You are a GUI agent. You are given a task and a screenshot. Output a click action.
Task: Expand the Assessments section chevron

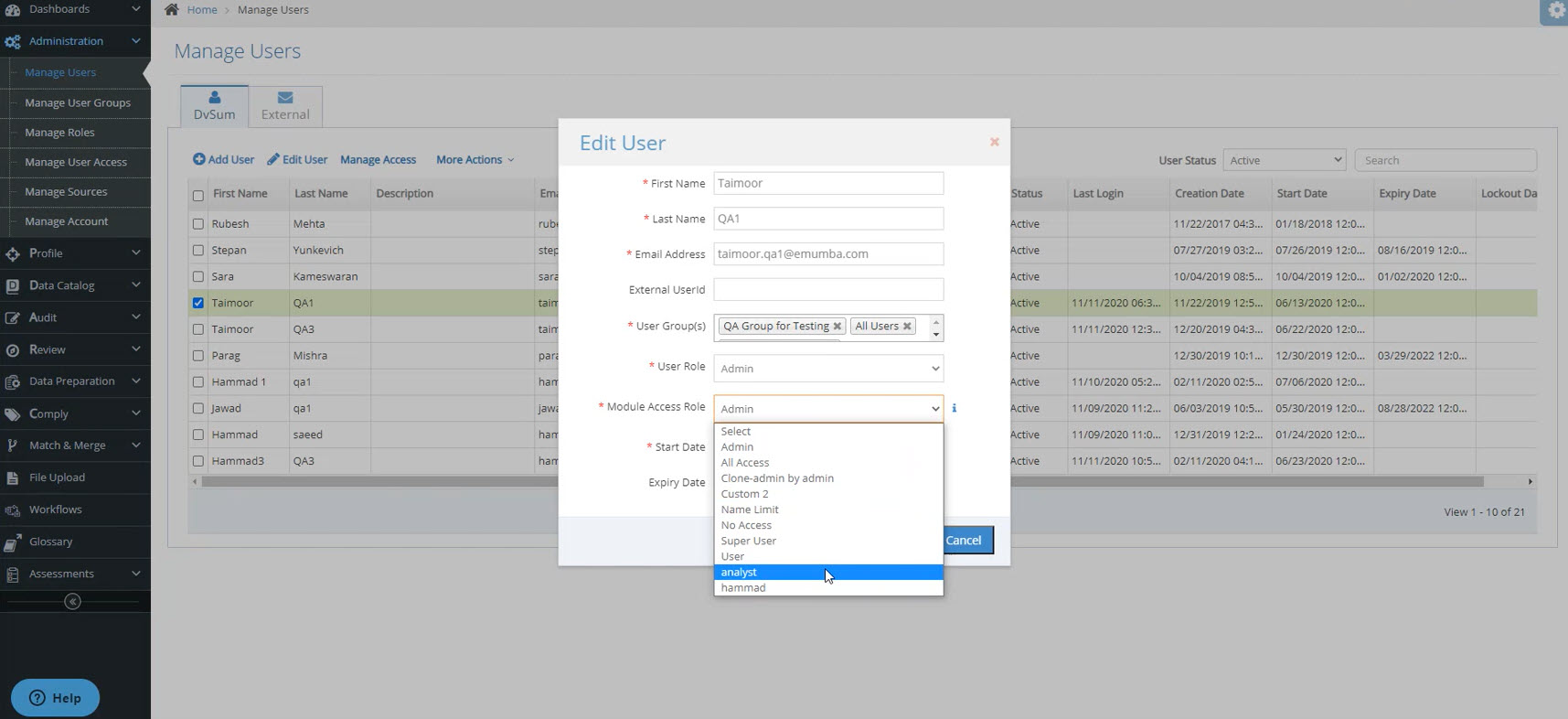[135, 574]
